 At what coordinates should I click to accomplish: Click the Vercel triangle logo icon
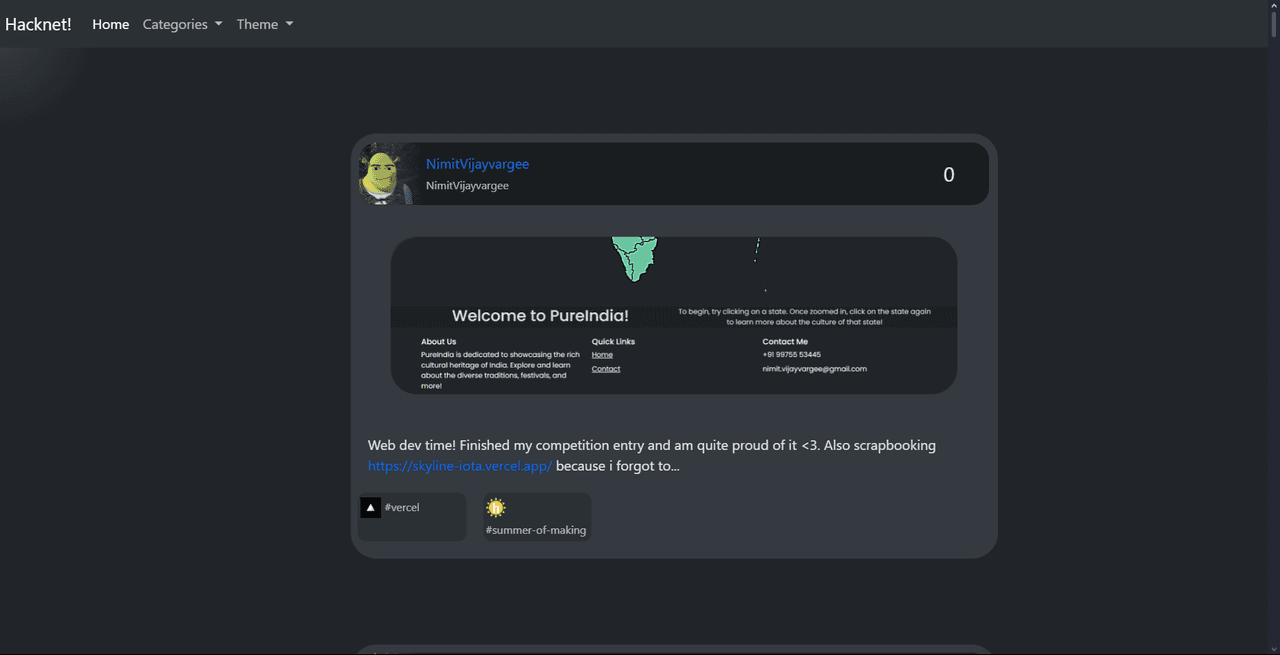tap(371, 508)
